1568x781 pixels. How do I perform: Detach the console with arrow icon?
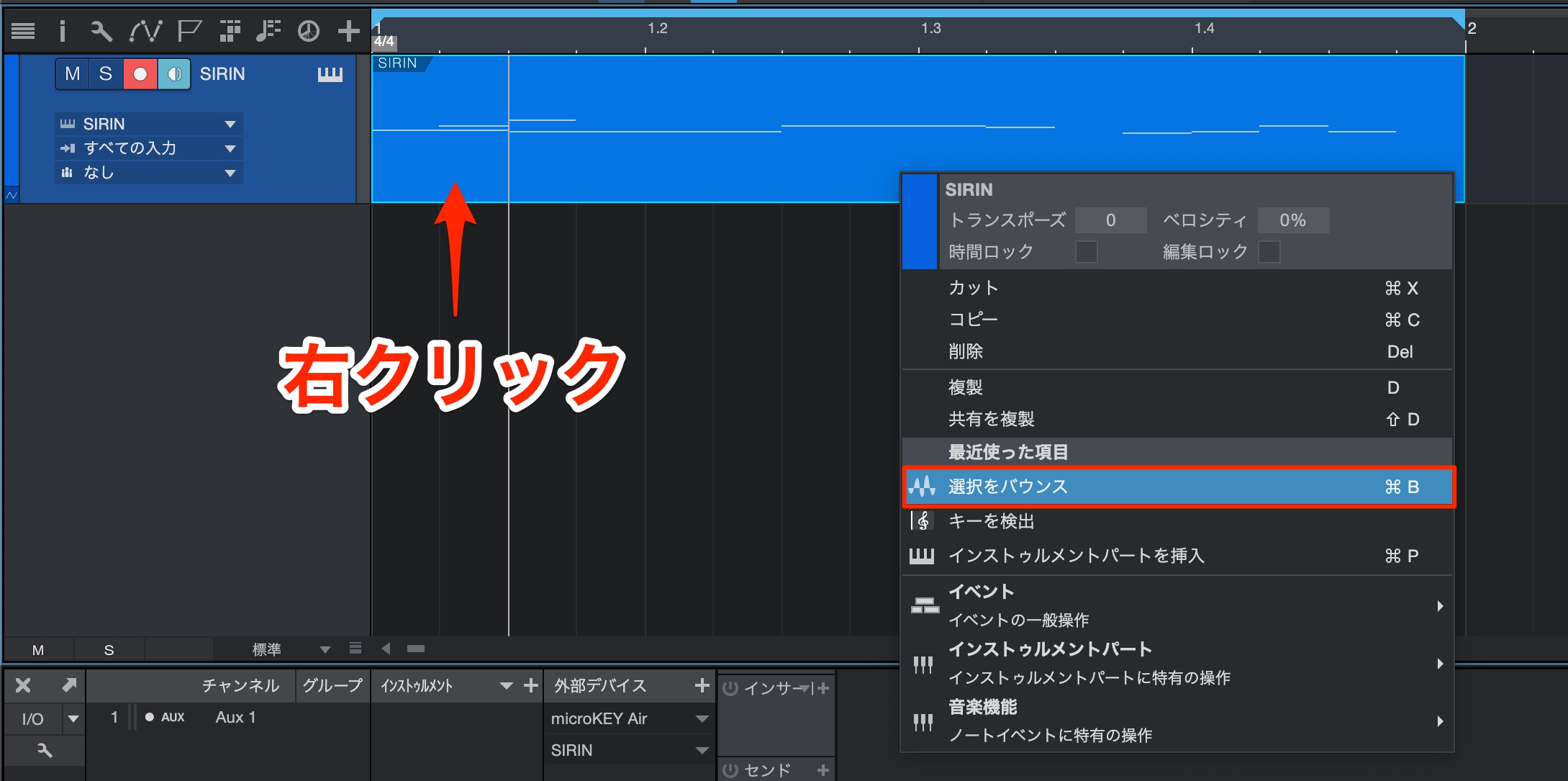69,685
